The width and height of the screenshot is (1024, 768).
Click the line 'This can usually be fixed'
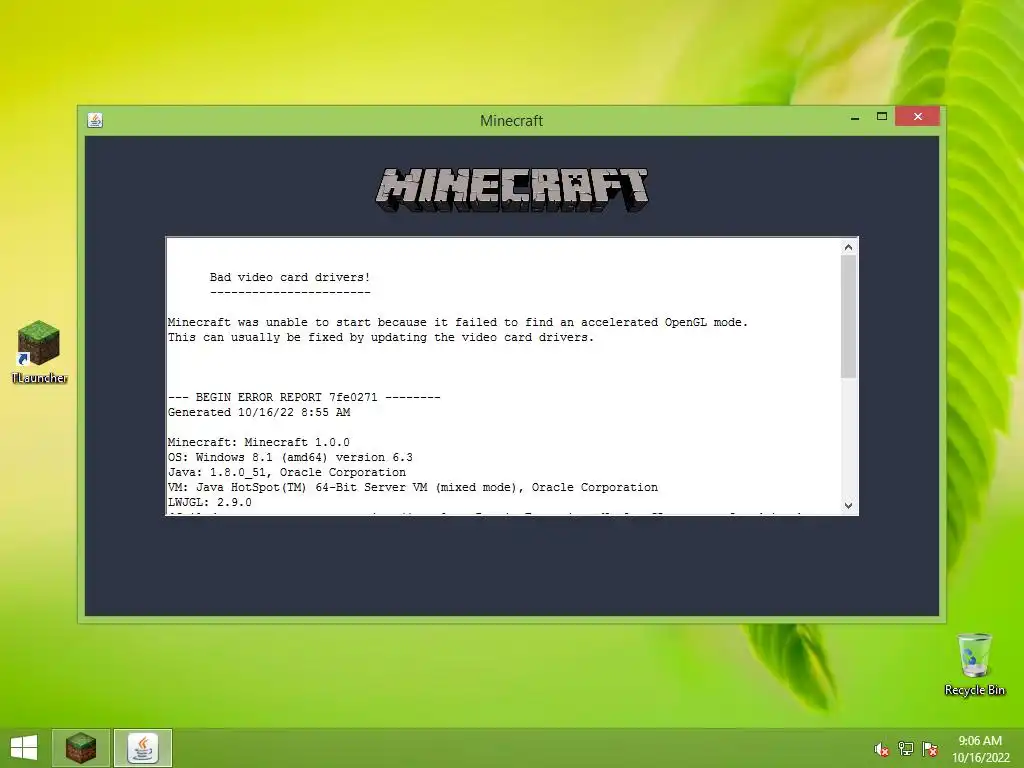click(381, 337)
